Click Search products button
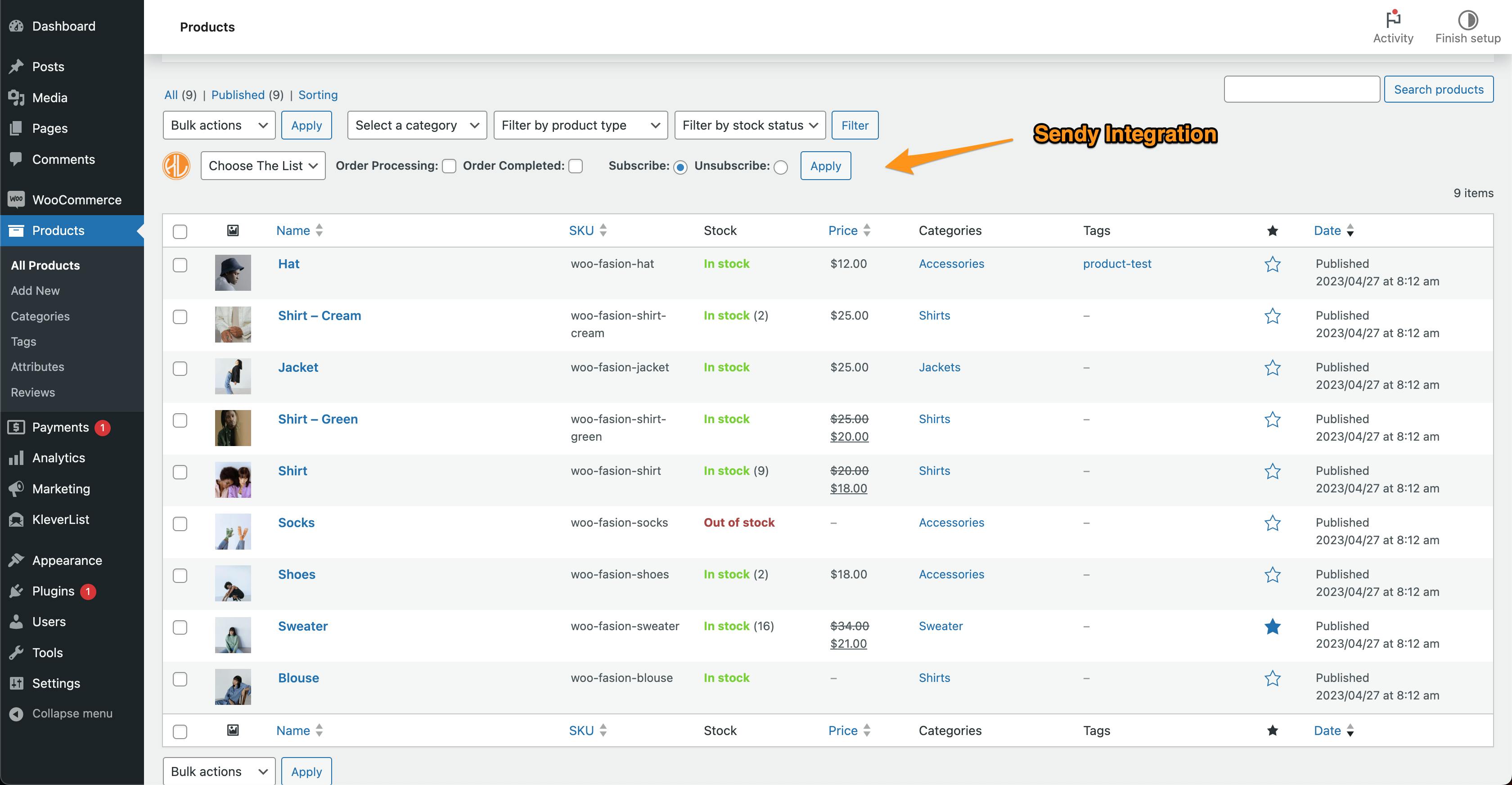Image resolution: width=1512 pixels, height=785 pixels. pos(1438,89)
